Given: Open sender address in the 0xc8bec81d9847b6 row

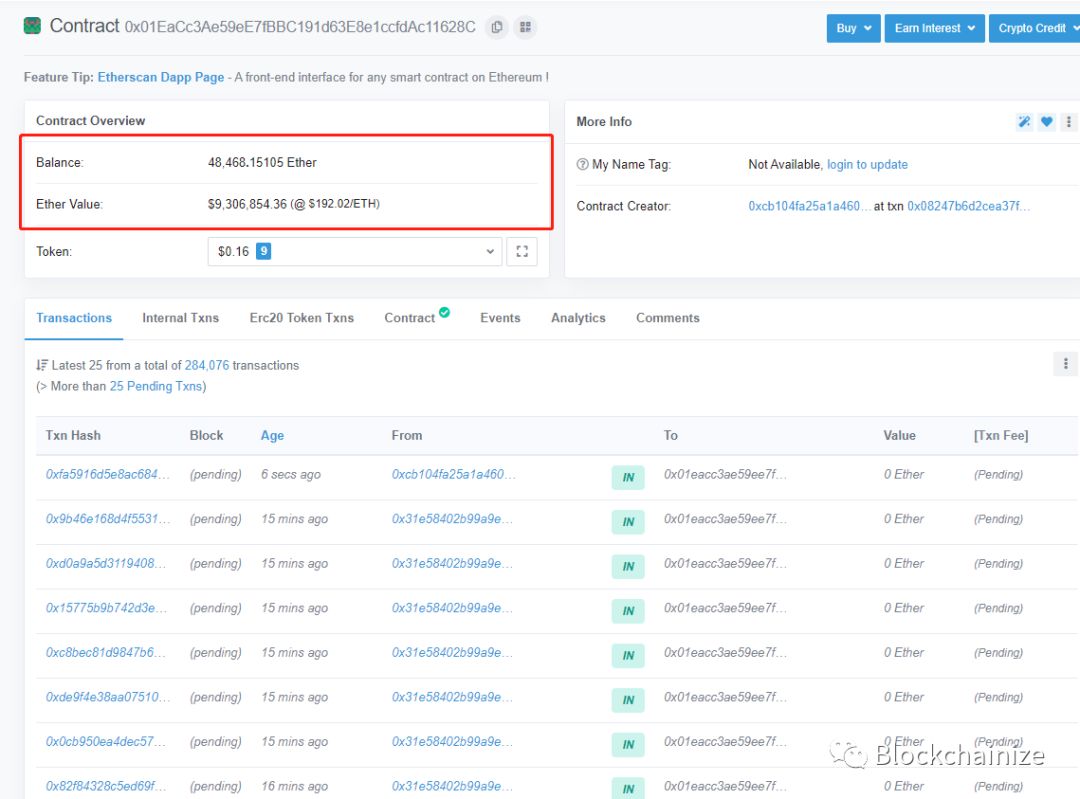Looking at the screenshot, I should point(452,652).
